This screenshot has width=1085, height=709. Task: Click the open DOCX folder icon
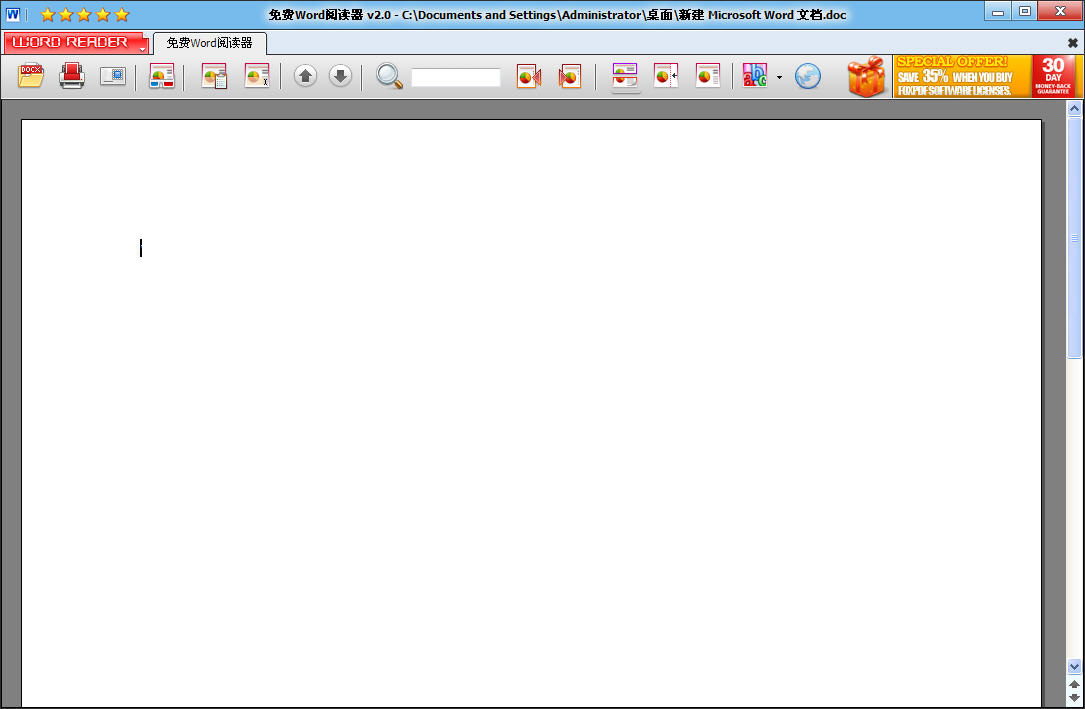pyautogui.click(x=31, y=76)
